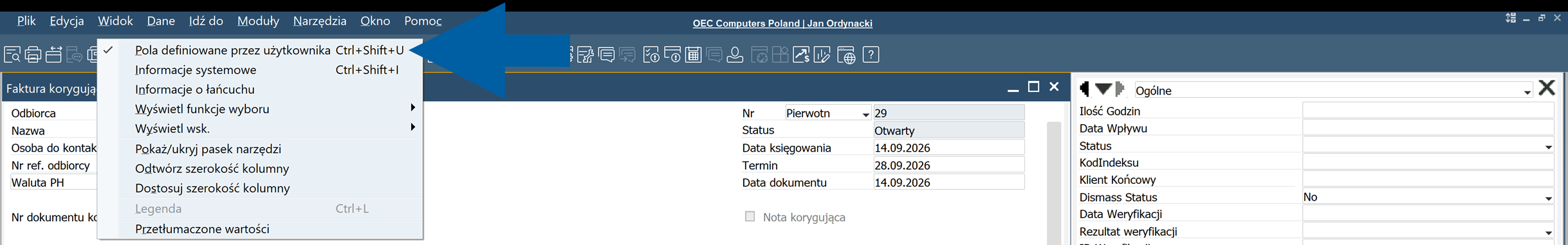
Task: Click right arrow in user fields panel
Action: [x=1120, y=89]
